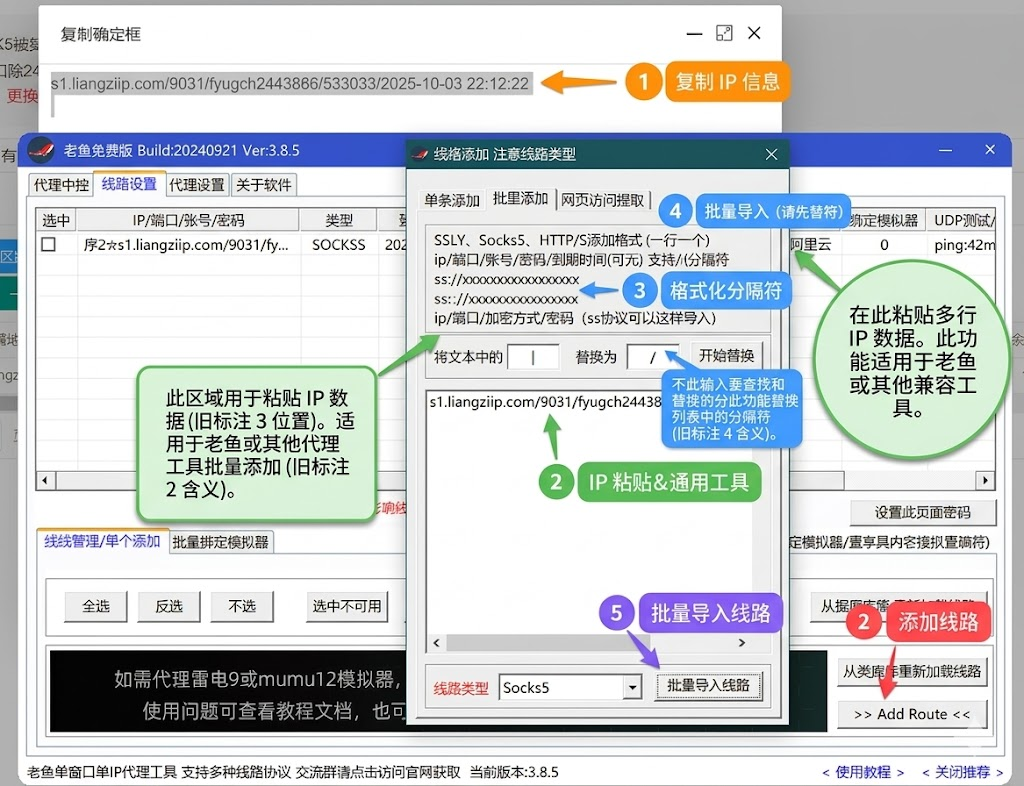
Task: Close the 线路添加 dialog
Action: [771, 155]
